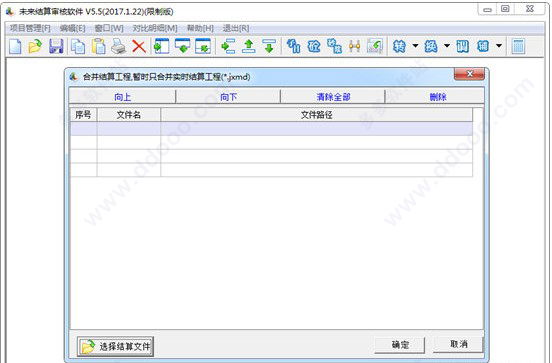Open the 对比明细[M] menu
The image size is (552, 363).
155,28
